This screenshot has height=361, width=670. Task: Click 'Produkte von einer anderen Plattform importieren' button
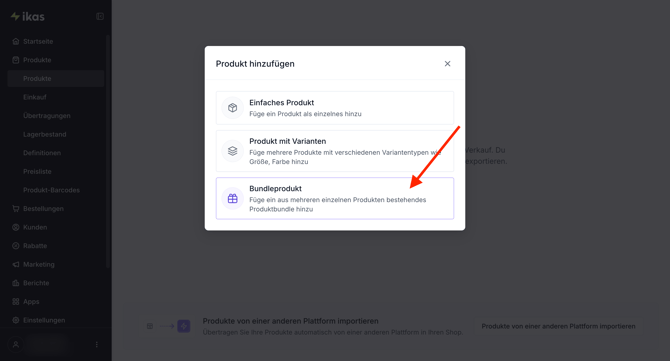tap(558, 326)
